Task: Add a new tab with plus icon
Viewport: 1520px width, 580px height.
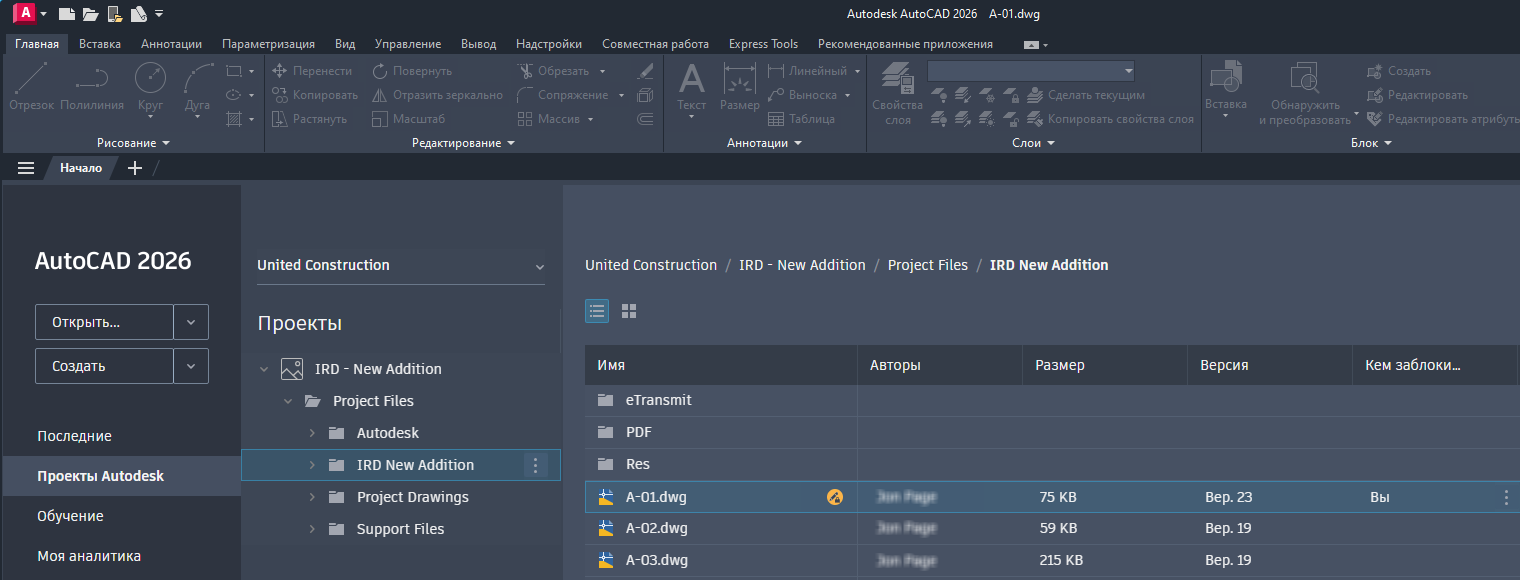Action: (x=135, y=168)
